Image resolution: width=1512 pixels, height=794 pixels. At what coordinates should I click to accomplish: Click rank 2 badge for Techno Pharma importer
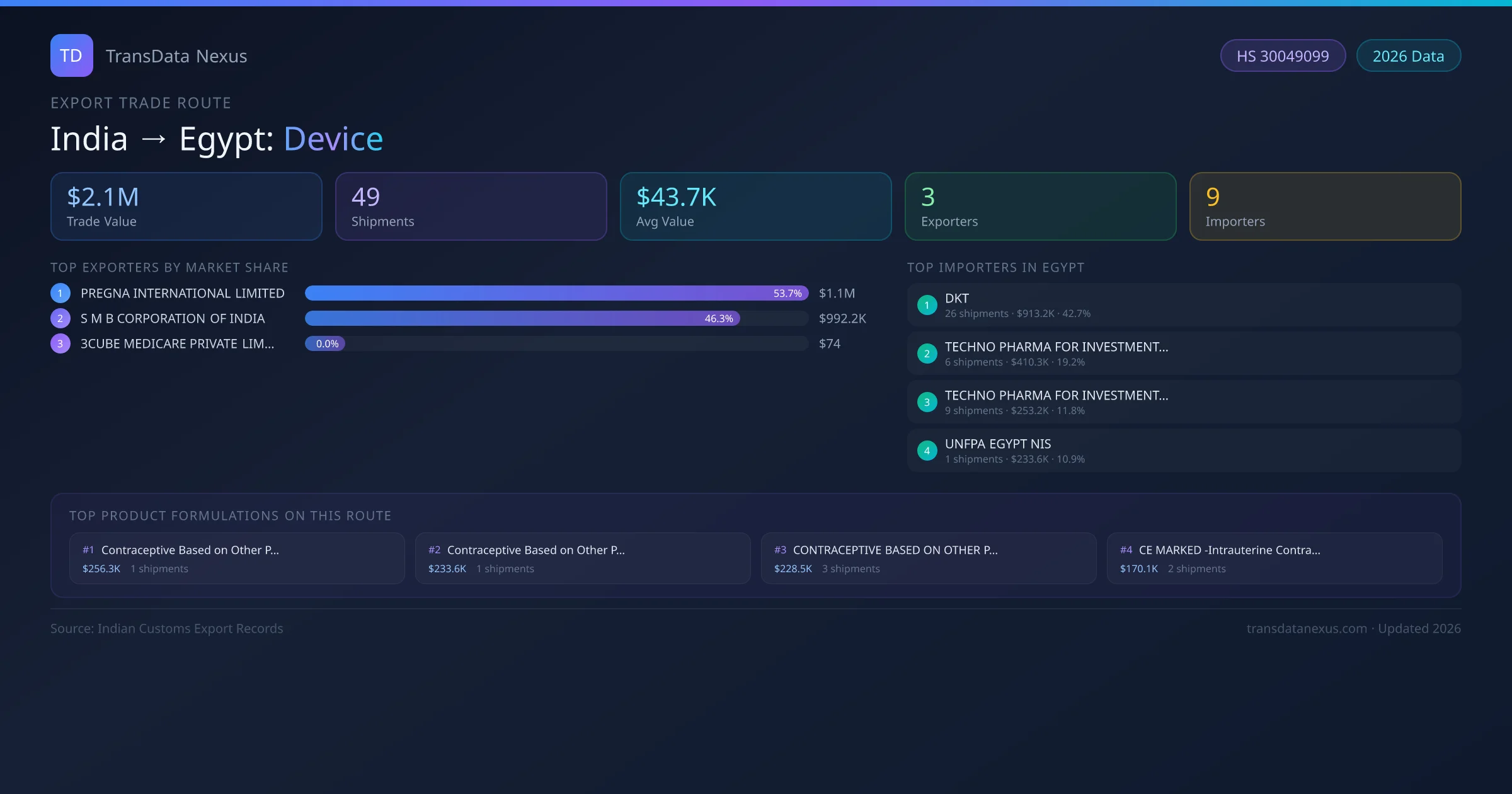(927, 354)
